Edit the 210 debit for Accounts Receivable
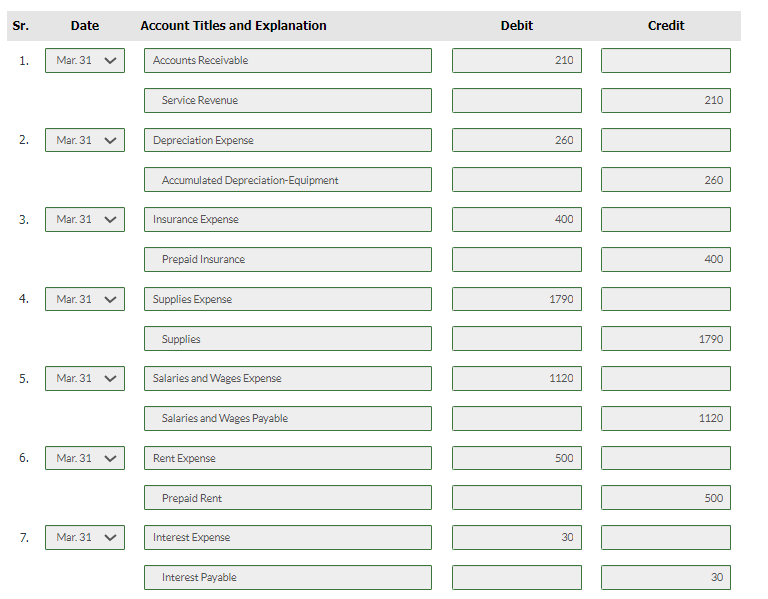The image size is (768, 599). [517, 60]
